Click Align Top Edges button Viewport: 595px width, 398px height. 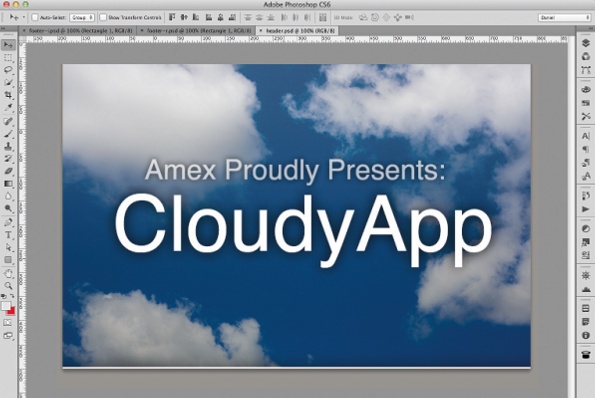172,17
